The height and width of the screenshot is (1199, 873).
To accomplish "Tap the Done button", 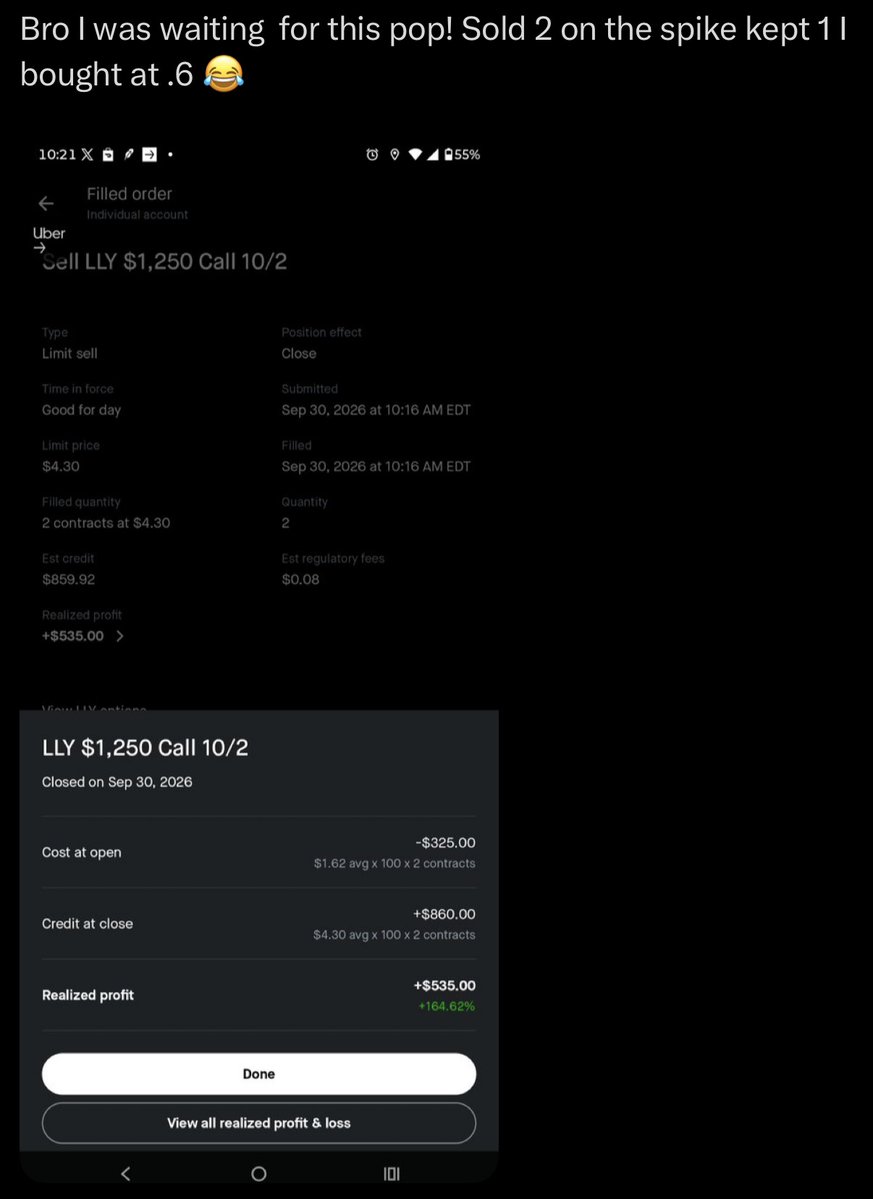I will coord(258,1074).
